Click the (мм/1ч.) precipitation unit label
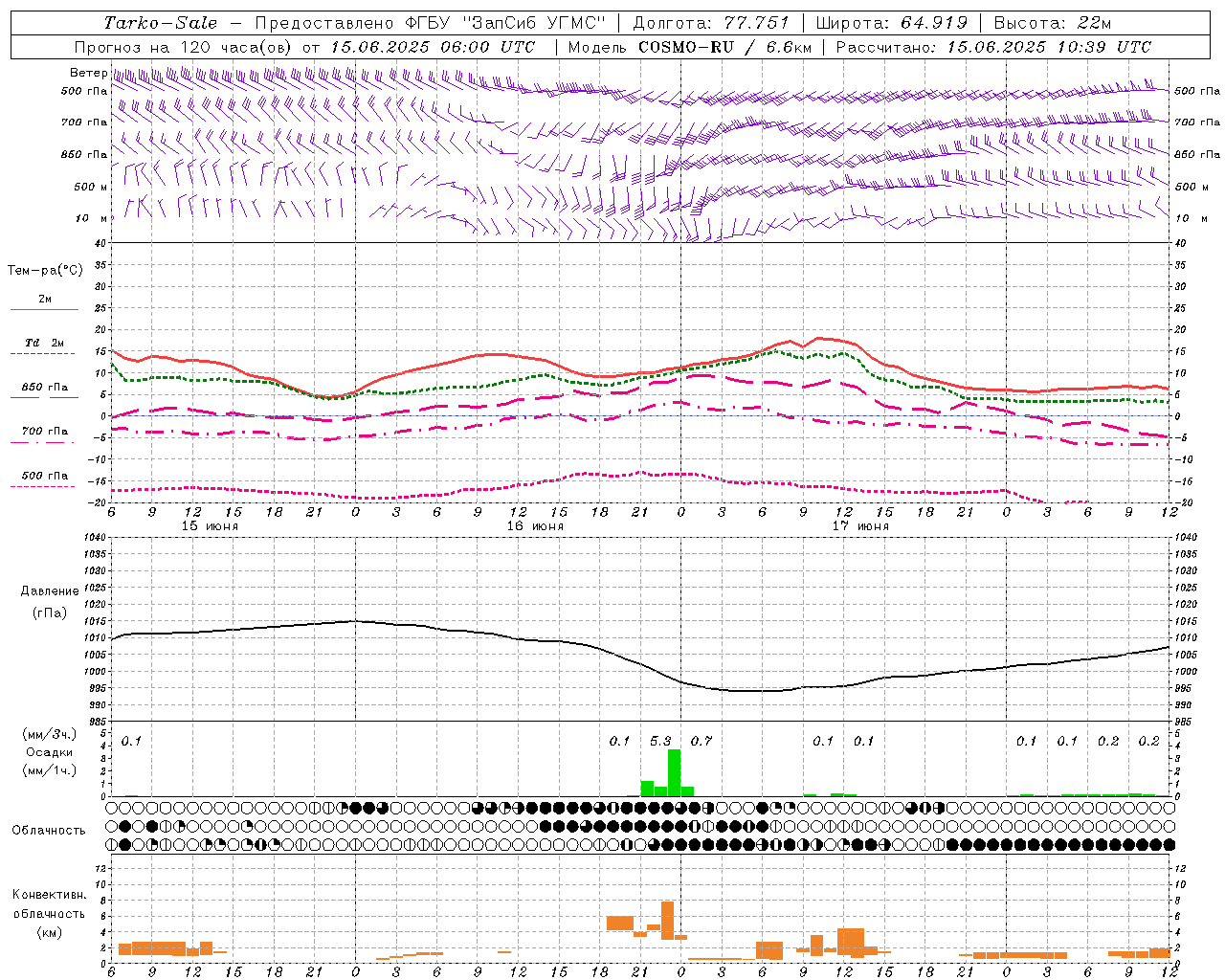 49,769
